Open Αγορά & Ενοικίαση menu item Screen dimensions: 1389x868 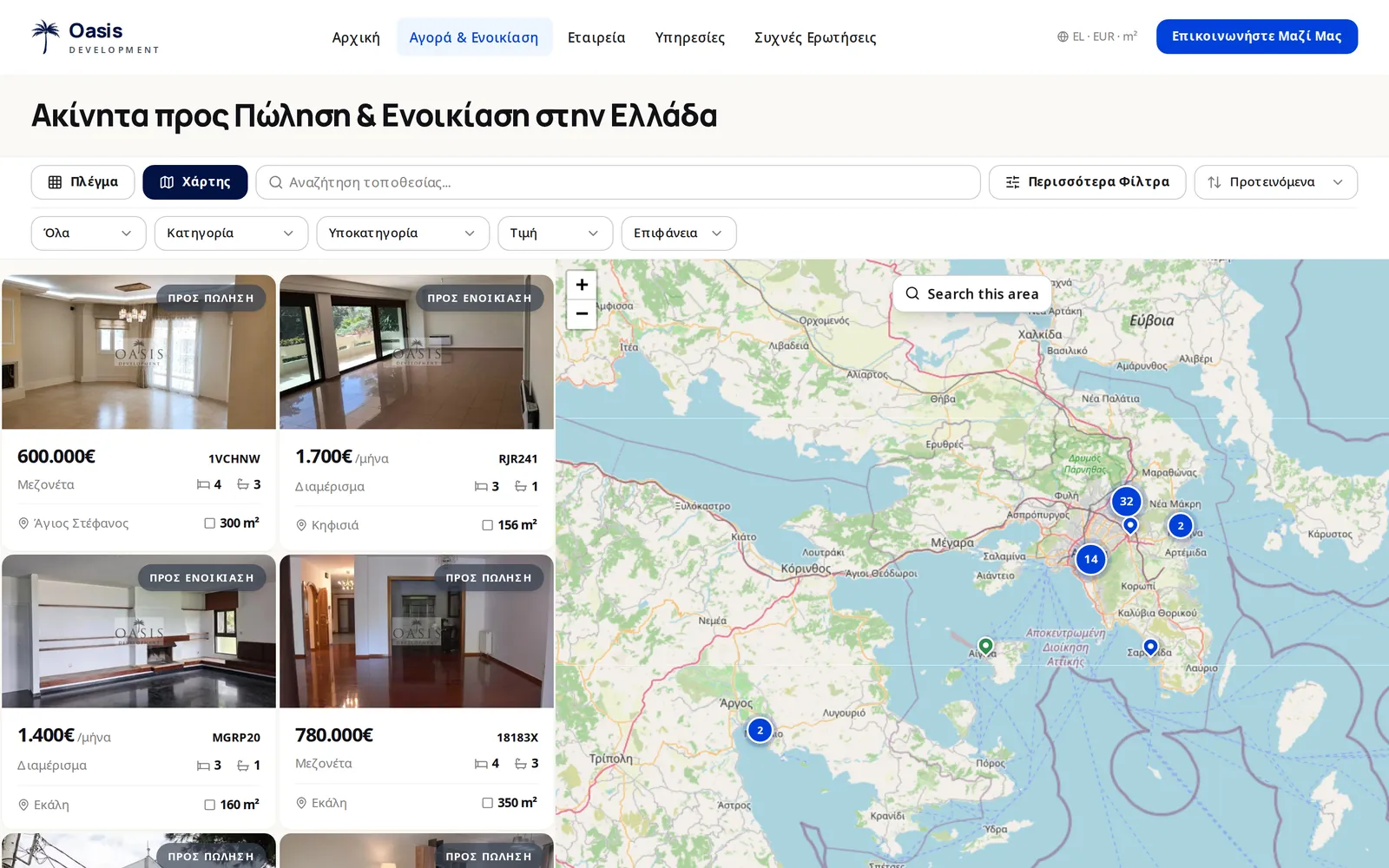(x=474, y=37)
